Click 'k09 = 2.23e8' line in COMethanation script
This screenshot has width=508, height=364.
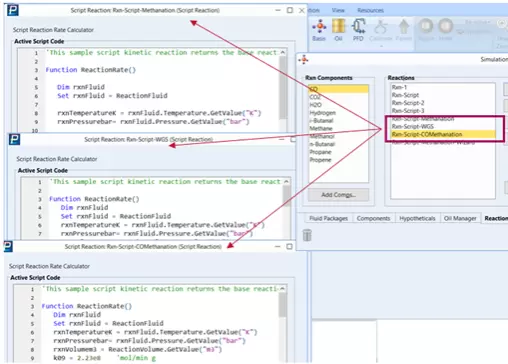pyautogui.click(x=104, y=358)
